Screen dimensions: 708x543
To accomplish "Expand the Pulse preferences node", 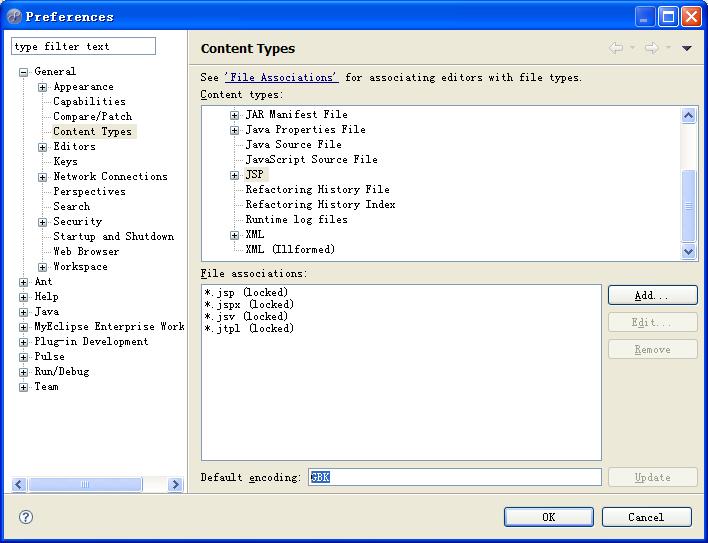I will pos(23,357).
